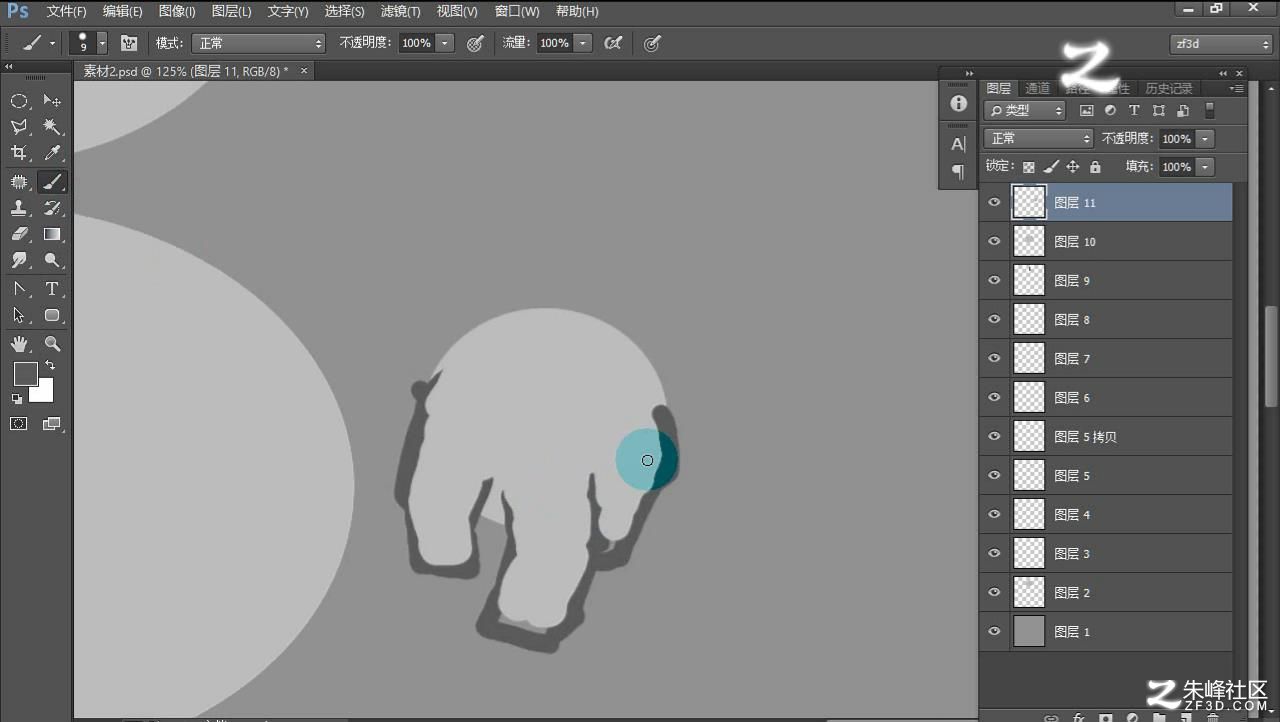The image size is (1280, 722).
Task: Select the Zoom tool
Action: [x=52, y=343]
